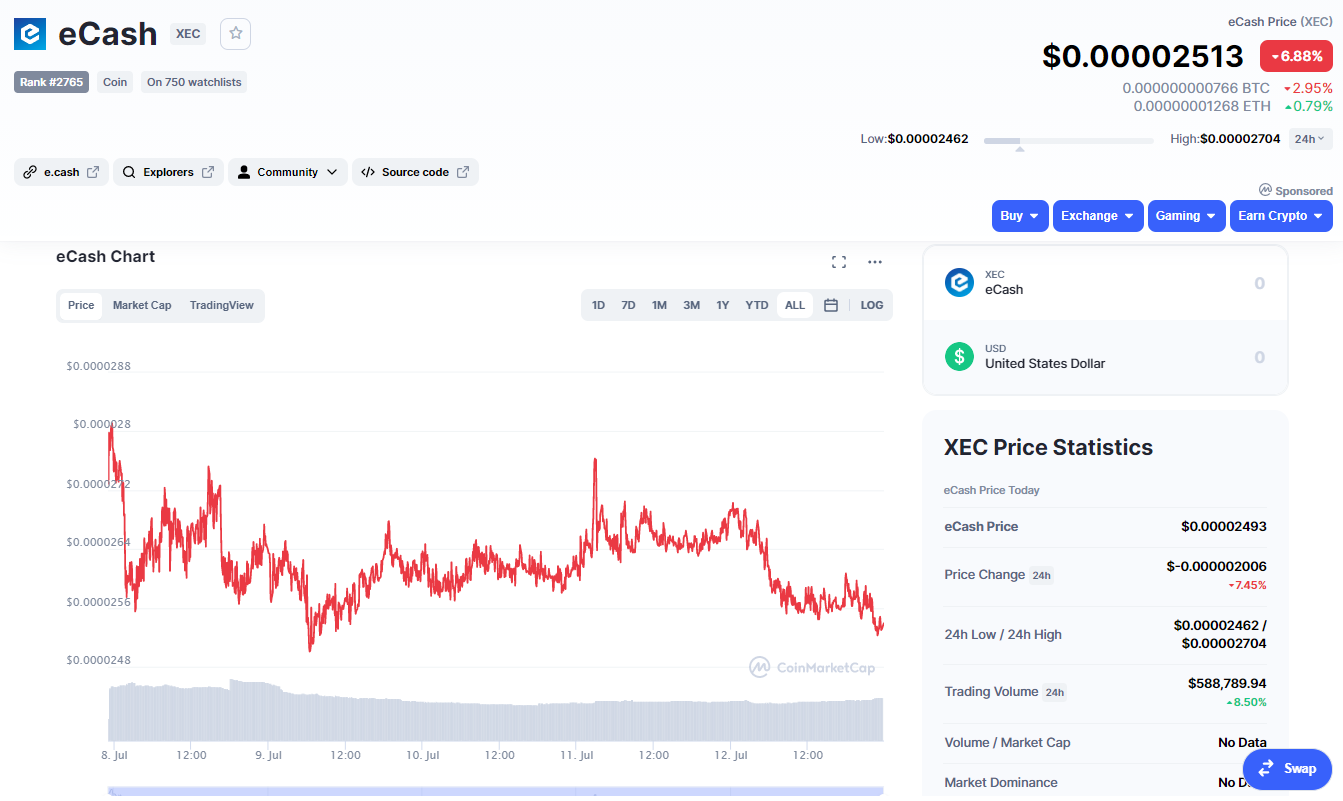Click the Community person icon
This screenshot has width=1343, height=801.
[x=244, y=172]
